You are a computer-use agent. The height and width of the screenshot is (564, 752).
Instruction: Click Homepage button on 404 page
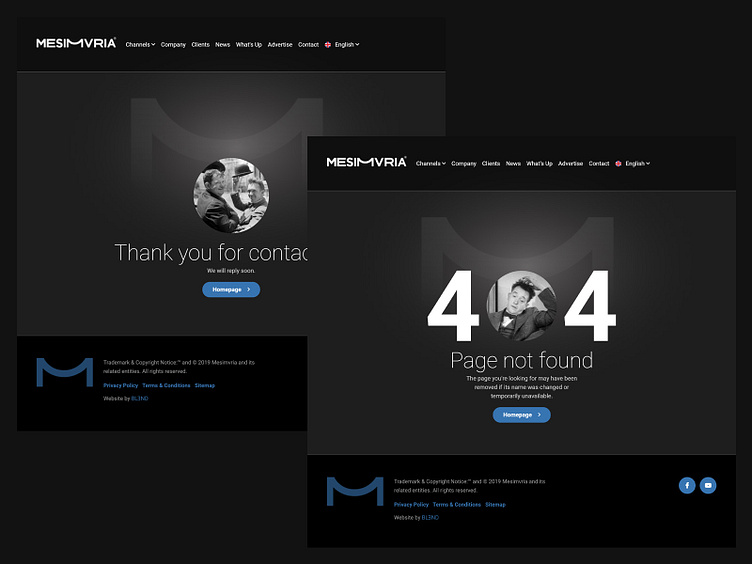click(x=522, y=415)
